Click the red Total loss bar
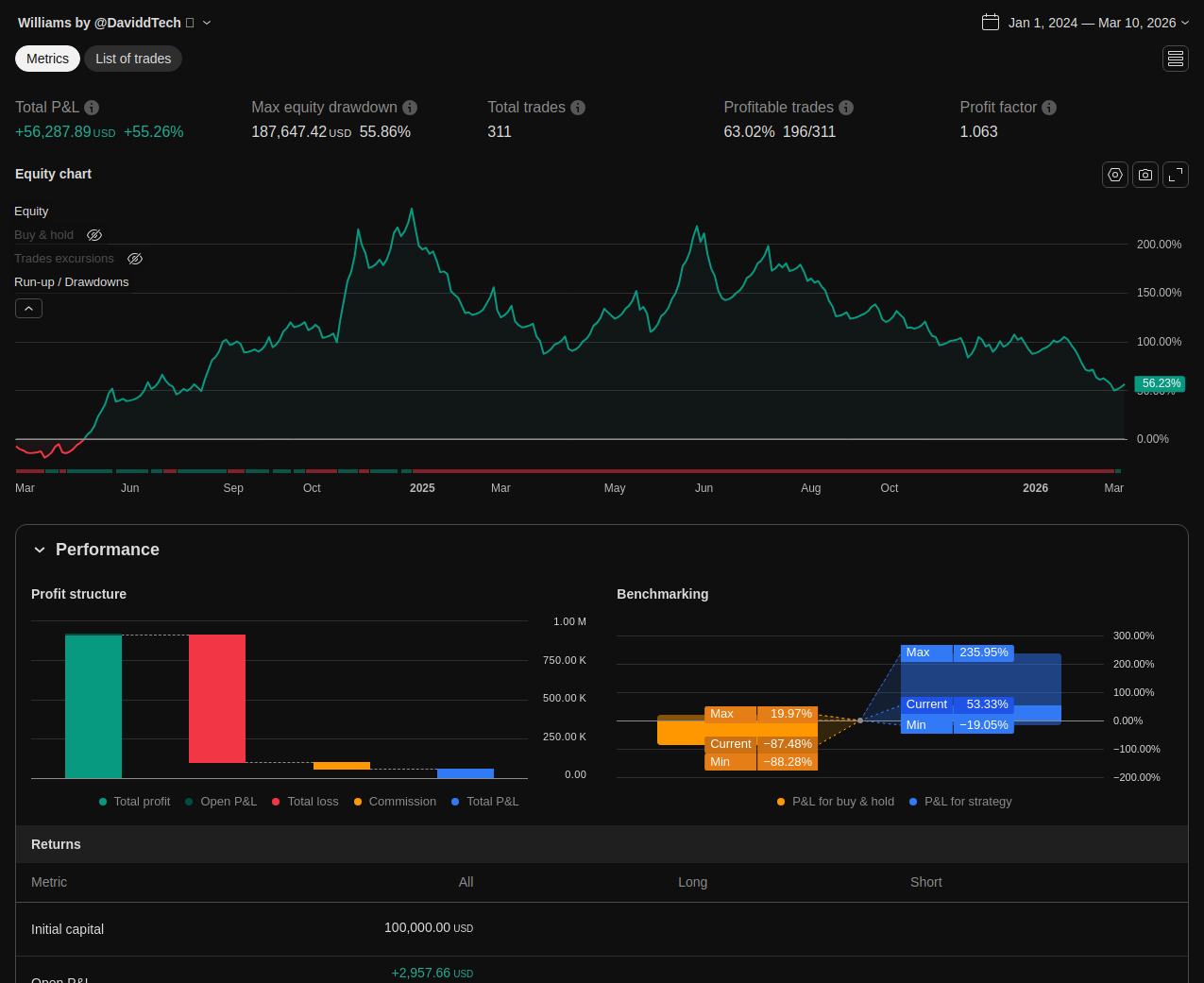 [x=217, y=699]
